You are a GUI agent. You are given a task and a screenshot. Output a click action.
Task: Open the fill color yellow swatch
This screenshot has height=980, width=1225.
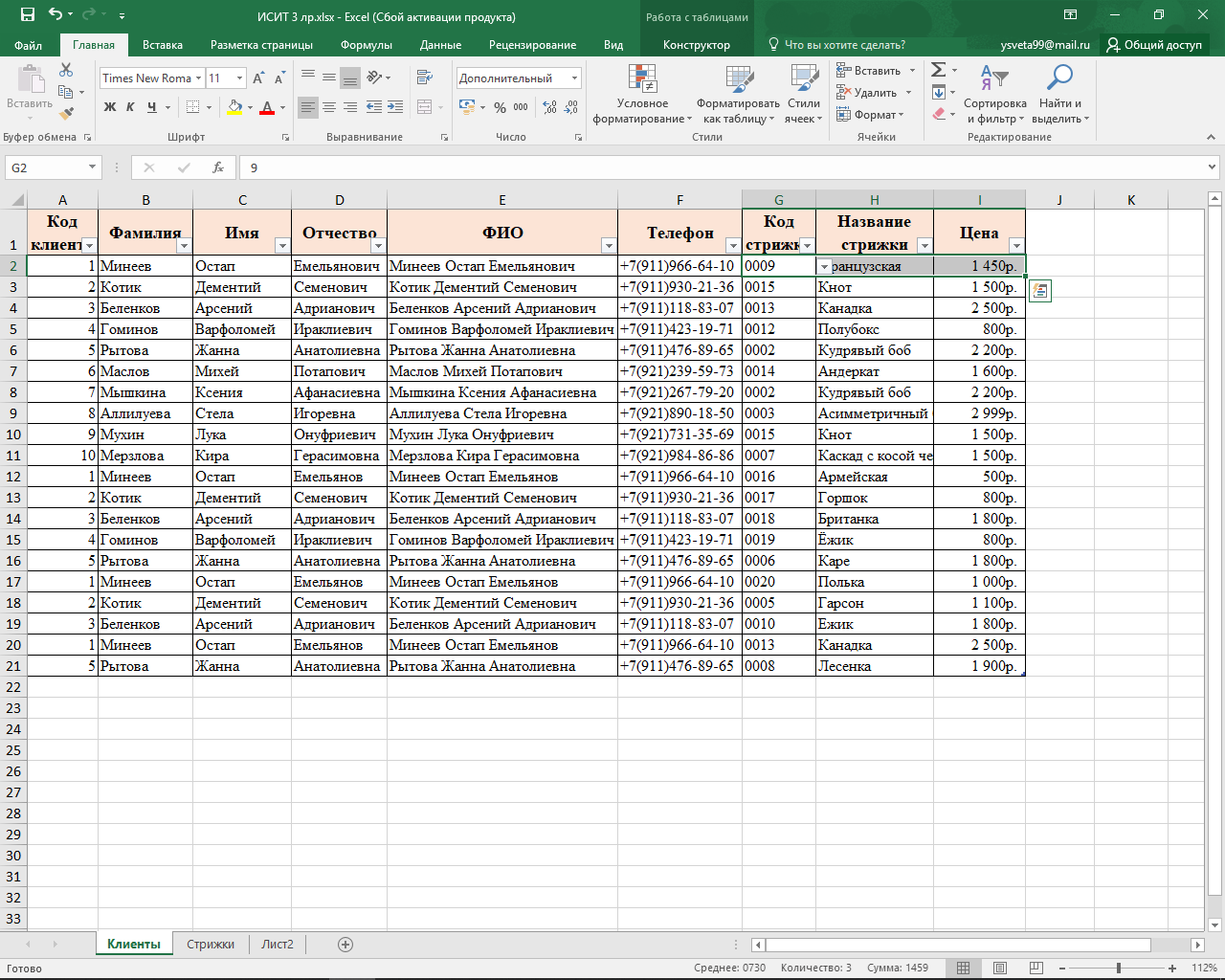tap(234, 108)
